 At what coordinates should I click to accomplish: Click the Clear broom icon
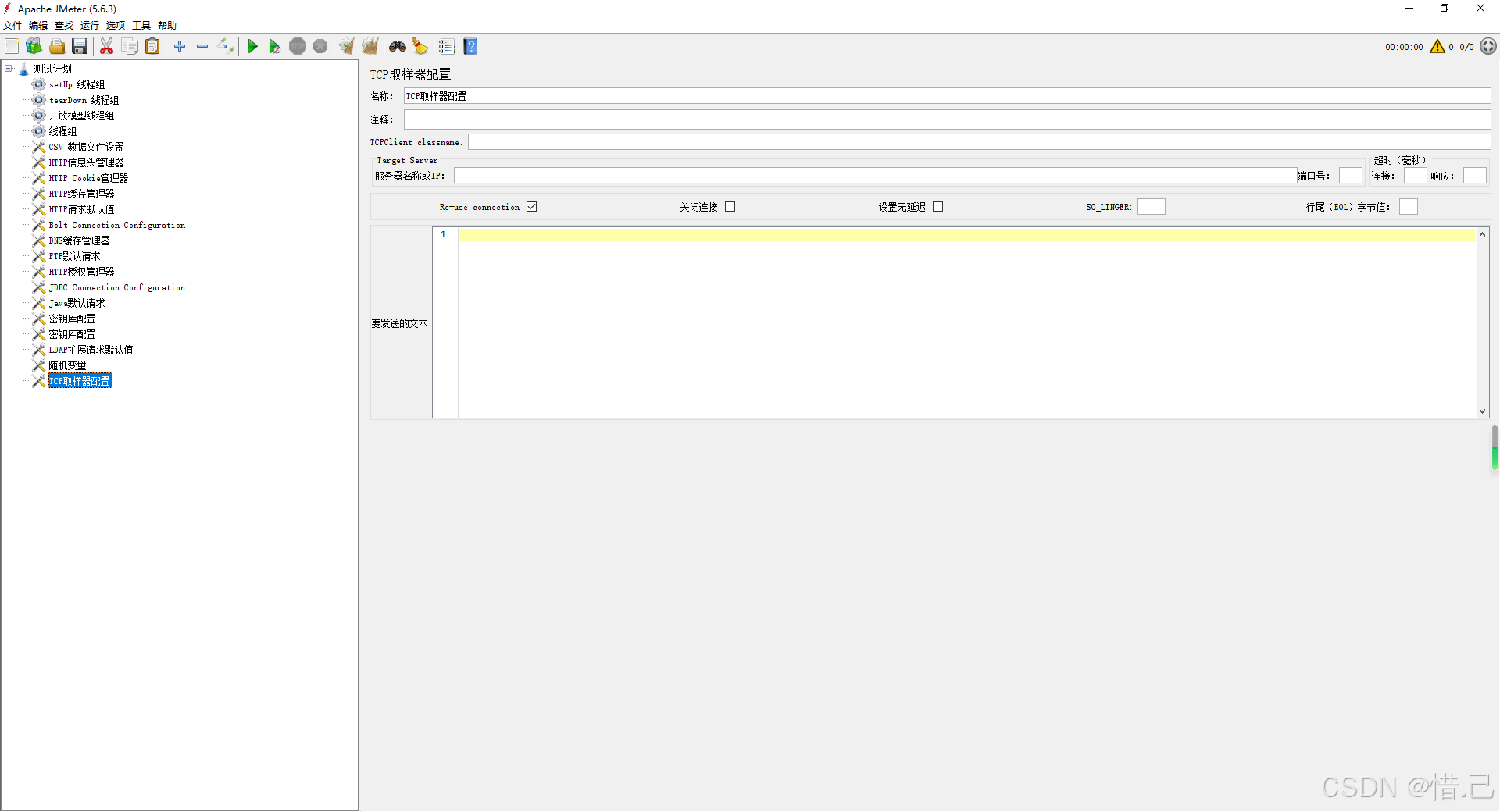tap(347, 47)
